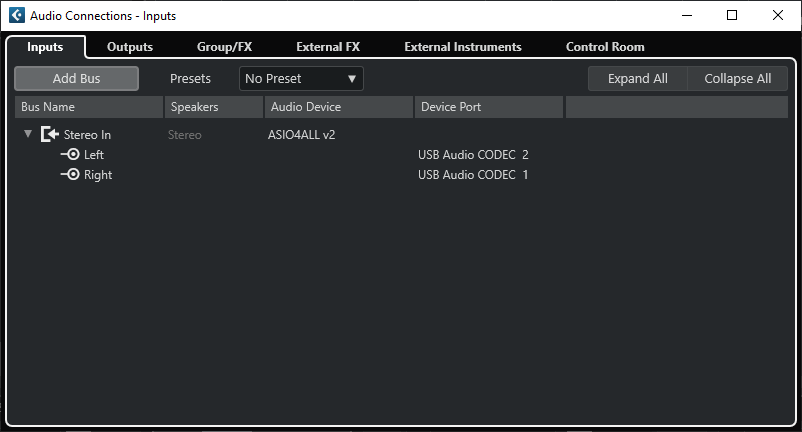The height and width of the screenshot is (432, 802).
Task: Go to the External Instruments tab
Action: [463, 47]
